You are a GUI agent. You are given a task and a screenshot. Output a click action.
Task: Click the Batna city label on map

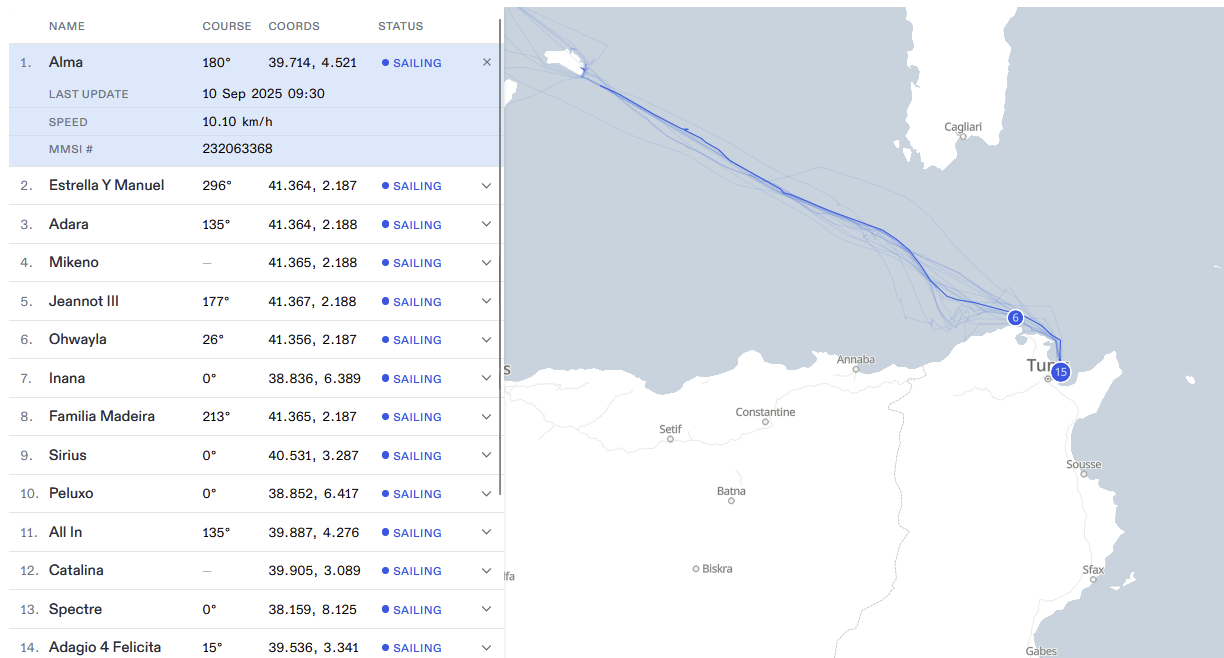click(731, 491)
